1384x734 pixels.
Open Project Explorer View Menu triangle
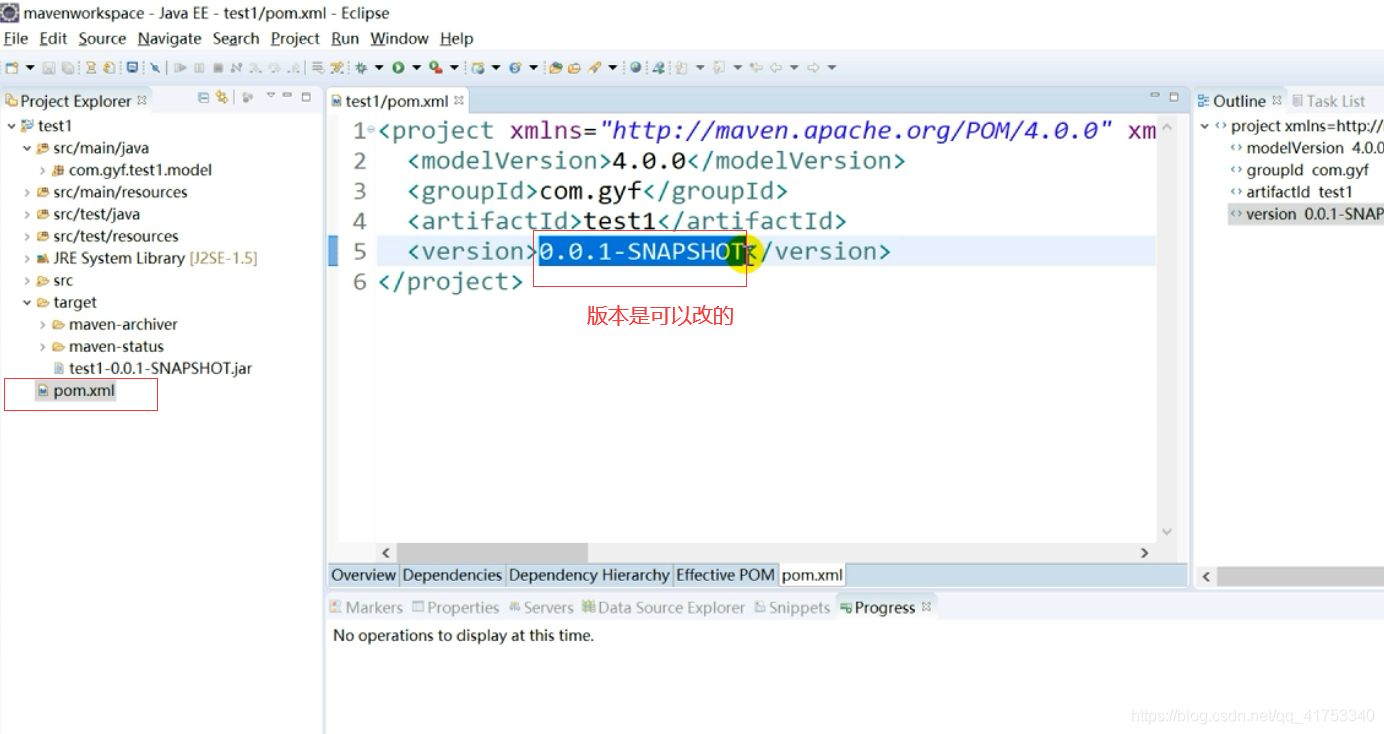point(271,96)
